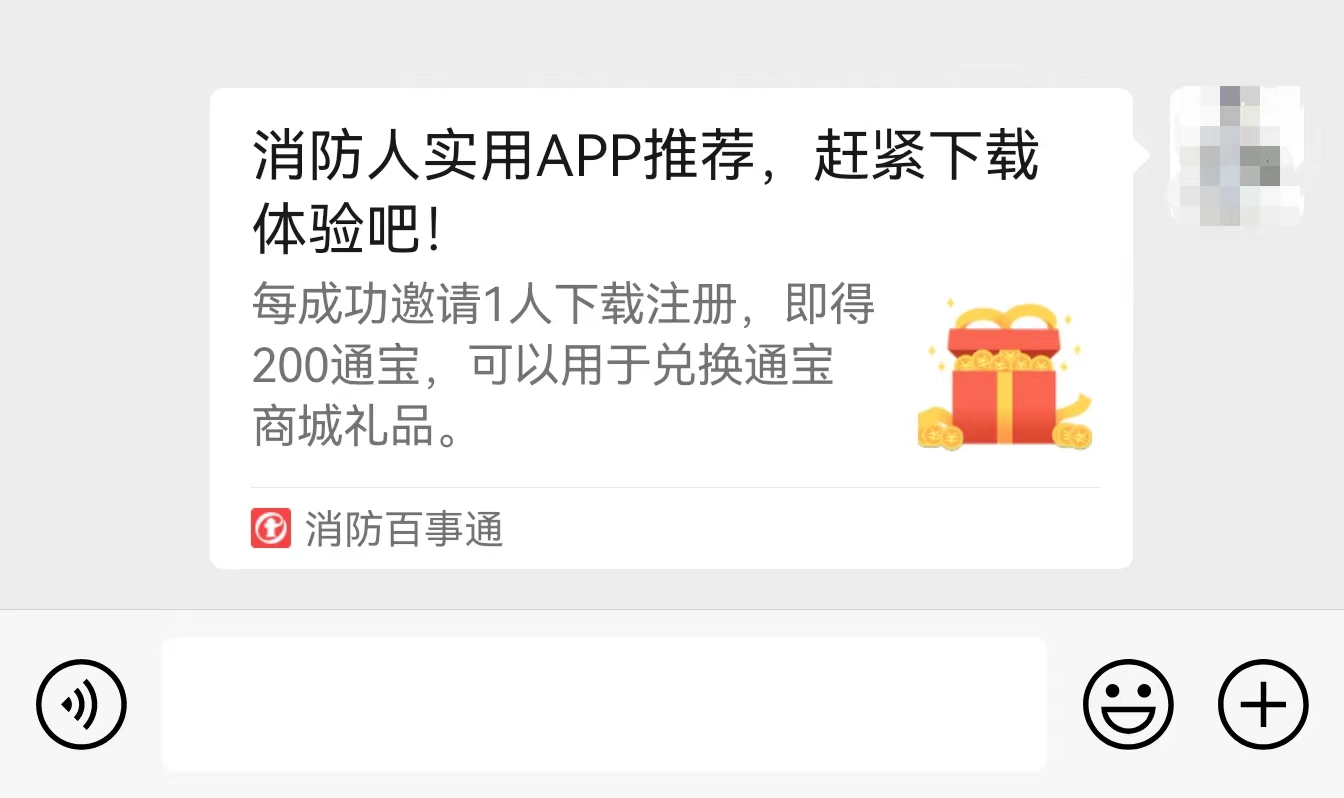
Task: Switch to voice message input
Action: [x=81, y=704]
